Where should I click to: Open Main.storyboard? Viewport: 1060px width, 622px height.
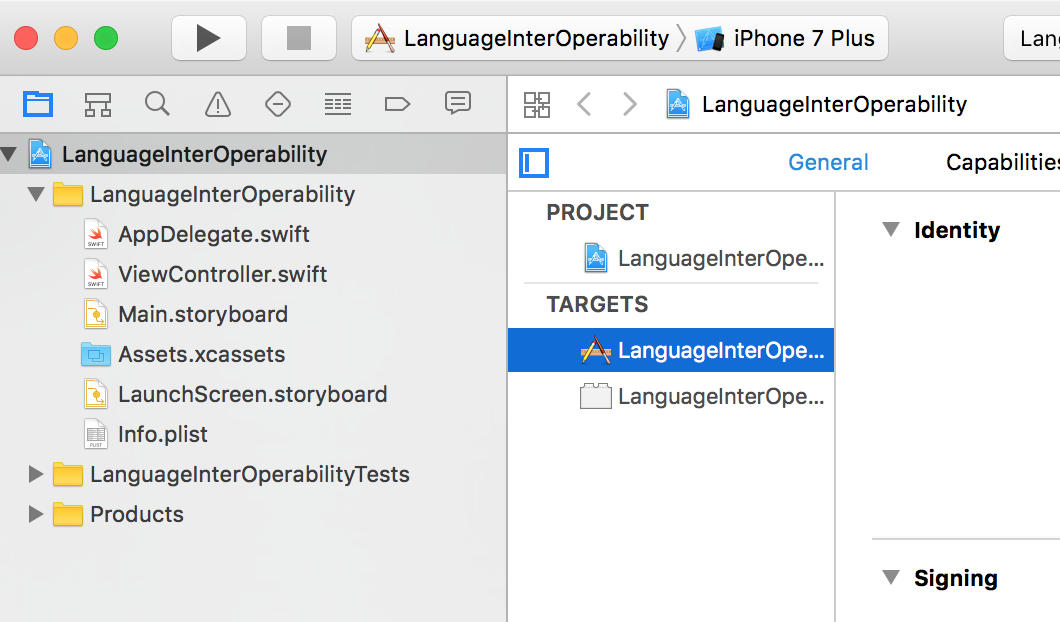(254, 314)
